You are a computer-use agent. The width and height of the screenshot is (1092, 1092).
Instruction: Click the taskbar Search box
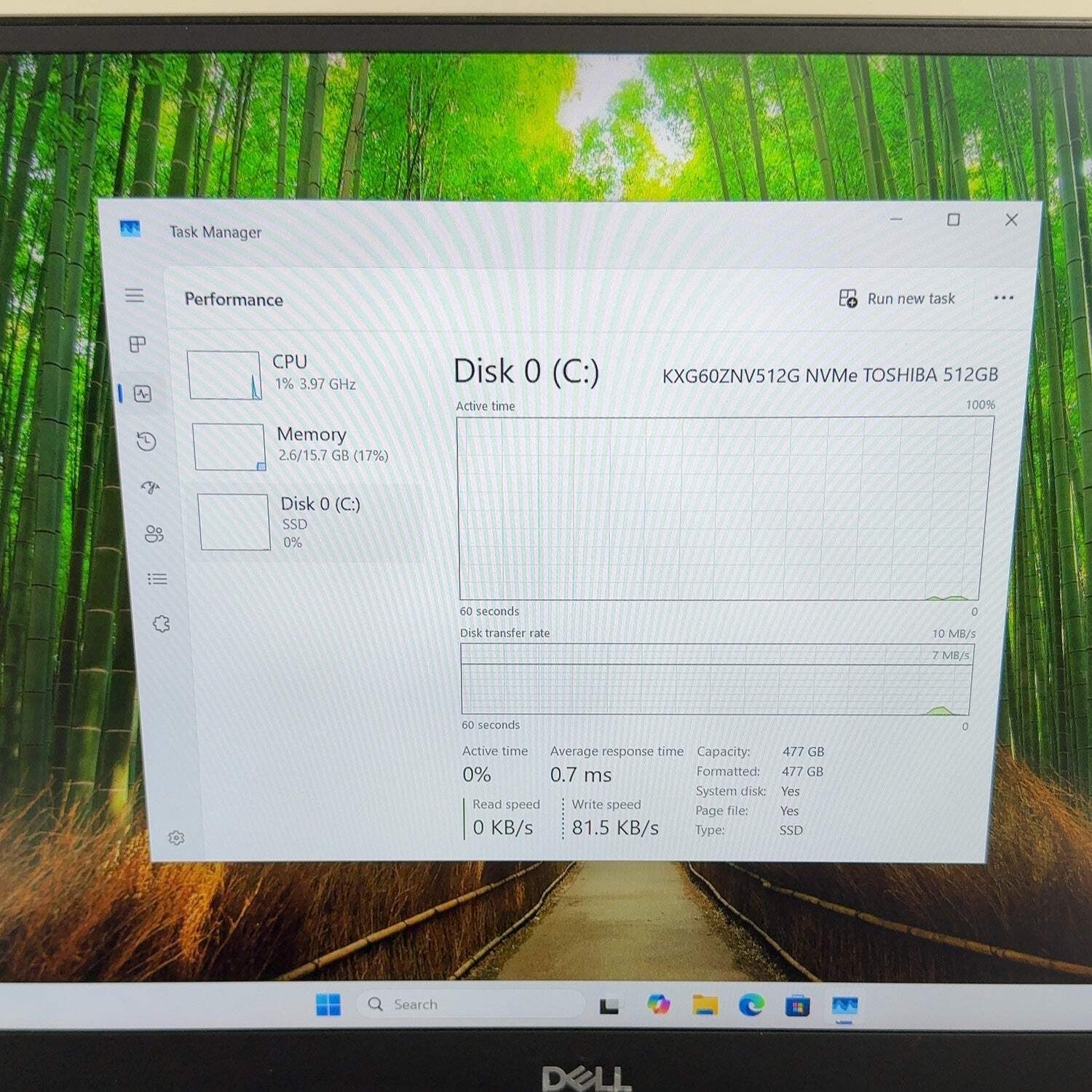coord(470,1005)
